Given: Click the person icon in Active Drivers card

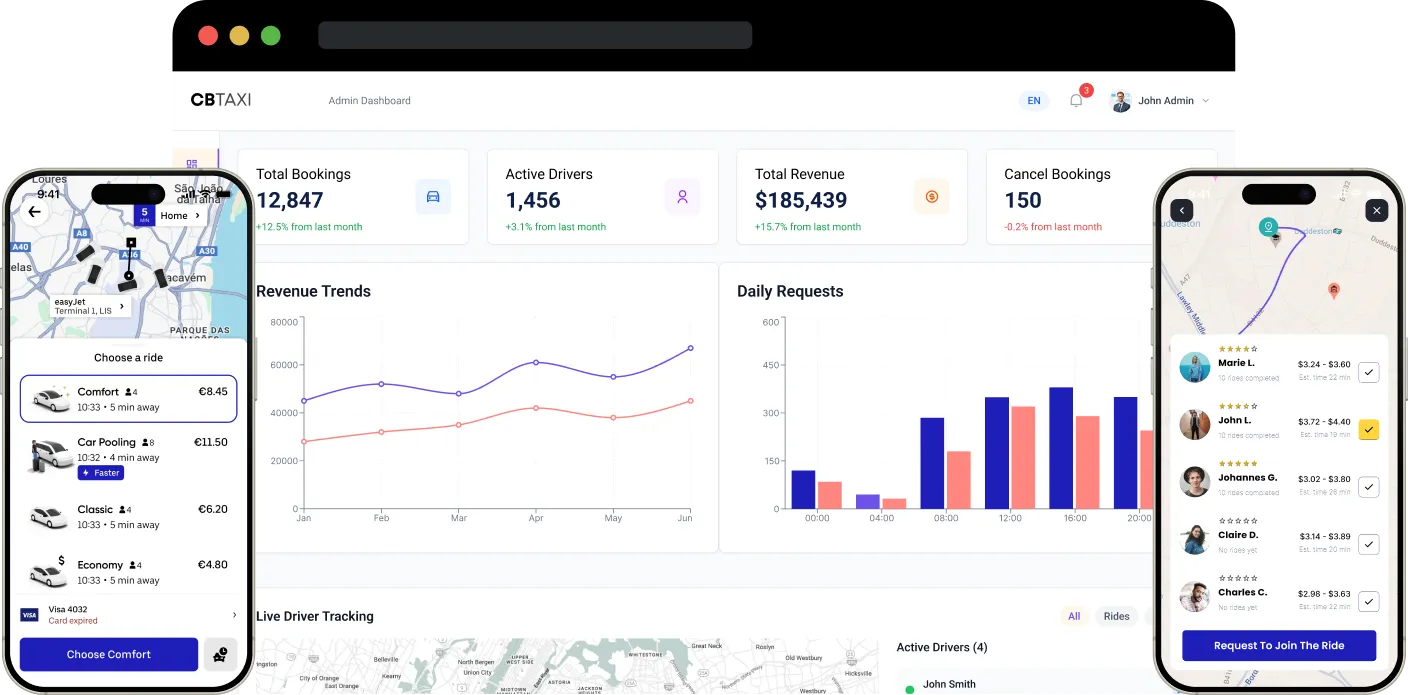Looking at the screenshot, I should click(682, 197).
